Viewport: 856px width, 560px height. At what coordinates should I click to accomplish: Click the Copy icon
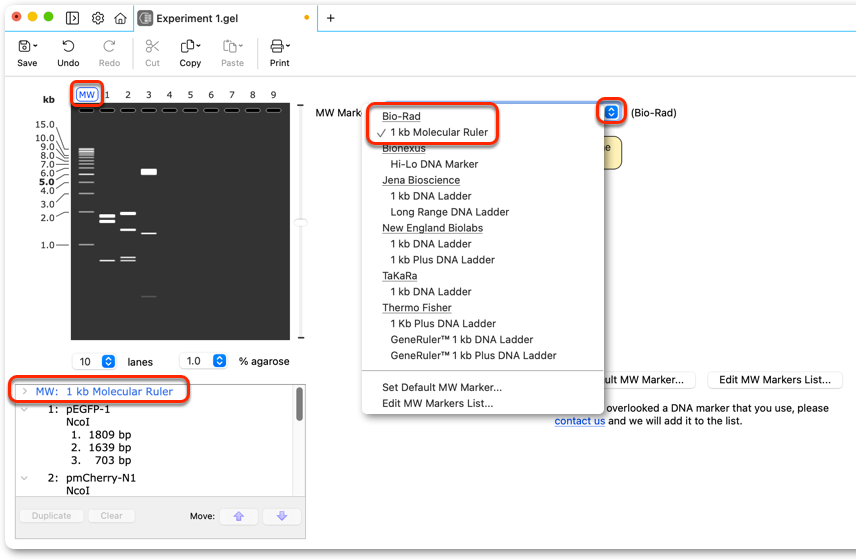pos(188,46)
